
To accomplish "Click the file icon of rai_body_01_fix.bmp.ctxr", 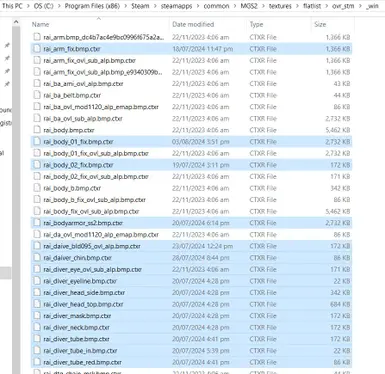I will [x=37, y=142].
